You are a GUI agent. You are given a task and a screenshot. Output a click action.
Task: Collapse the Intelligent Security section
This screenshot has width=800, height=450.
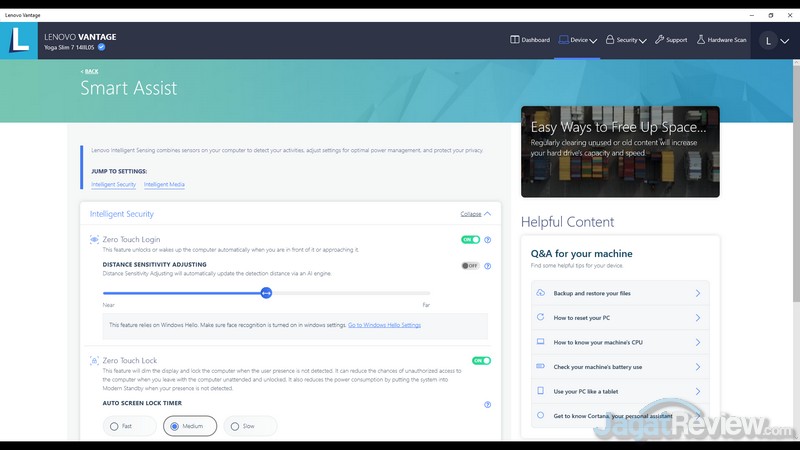coord(475,214)
